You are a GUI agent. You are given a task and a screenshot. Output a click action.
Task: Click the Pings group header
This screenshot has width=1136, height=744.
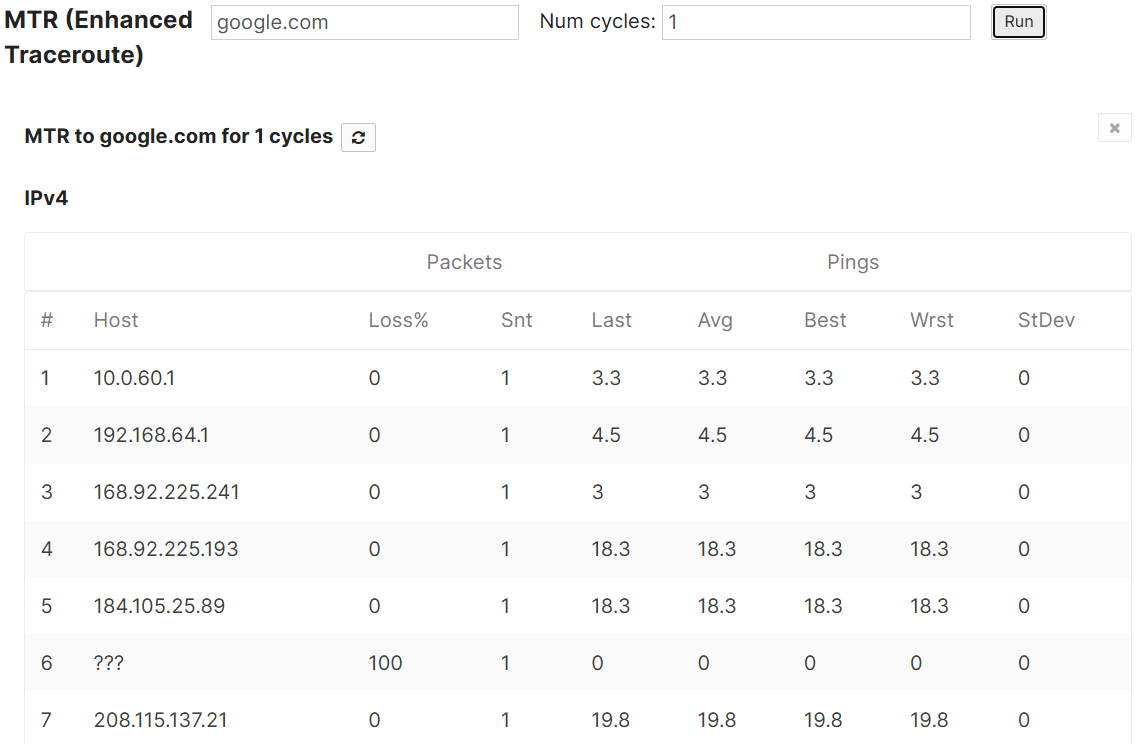[x=853, y=262]
